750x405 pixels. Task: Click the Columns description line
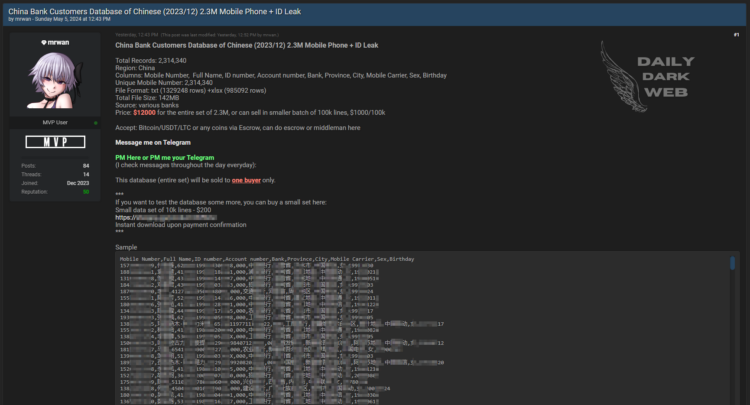pyautogui.click(x=281, y=76)
